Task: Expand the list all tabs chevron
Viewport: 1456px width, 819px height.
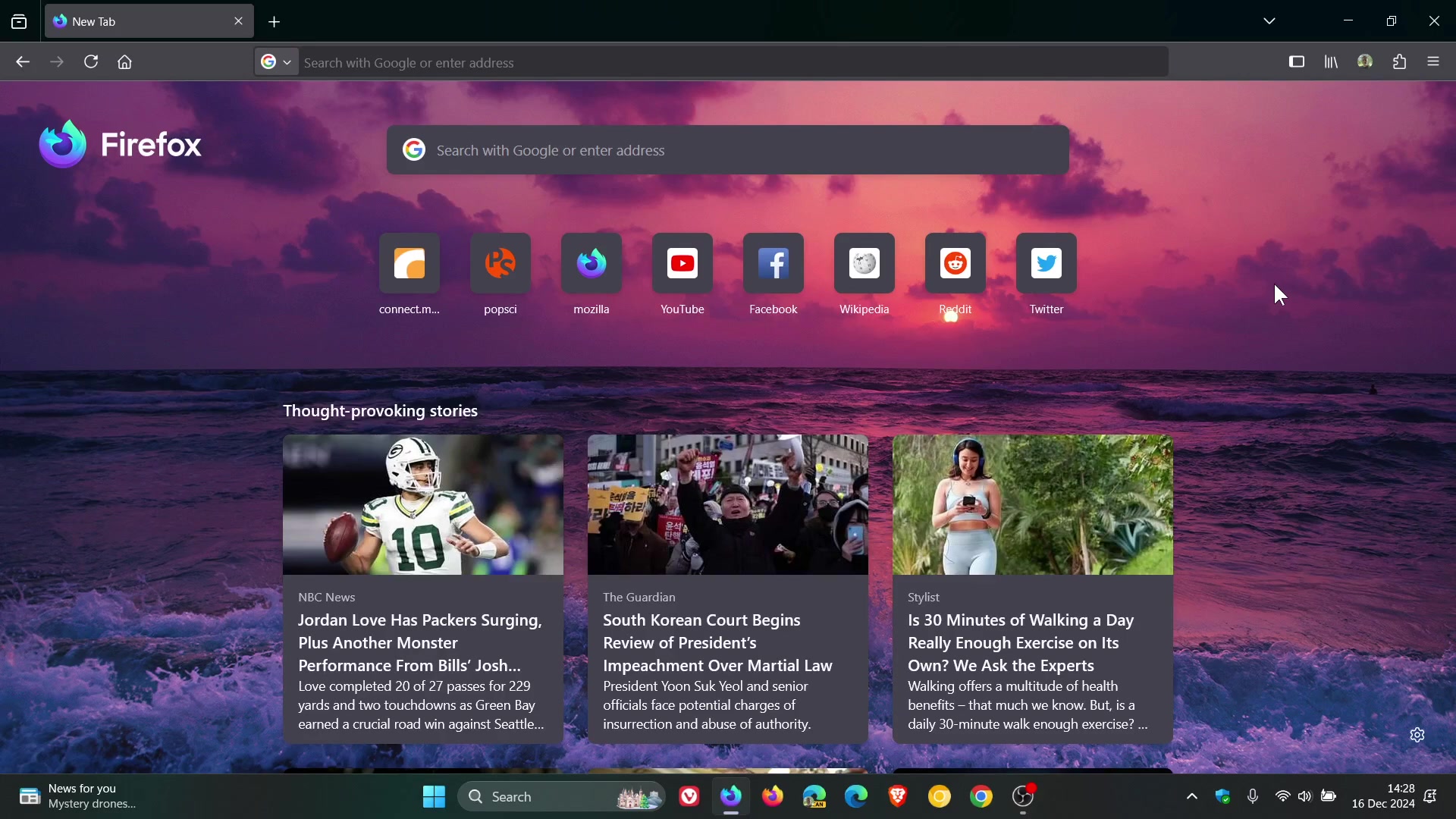Action: (x=1270, y=21)
